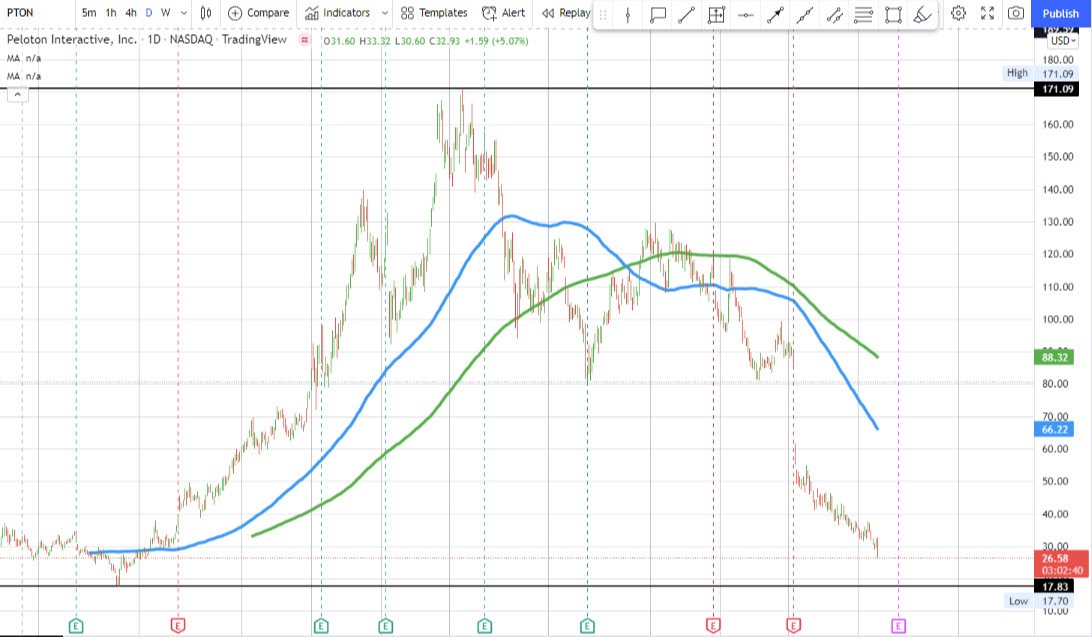The image size is (1092, 637).
Task: Select the eraser tool
Action: click(922, 14)
